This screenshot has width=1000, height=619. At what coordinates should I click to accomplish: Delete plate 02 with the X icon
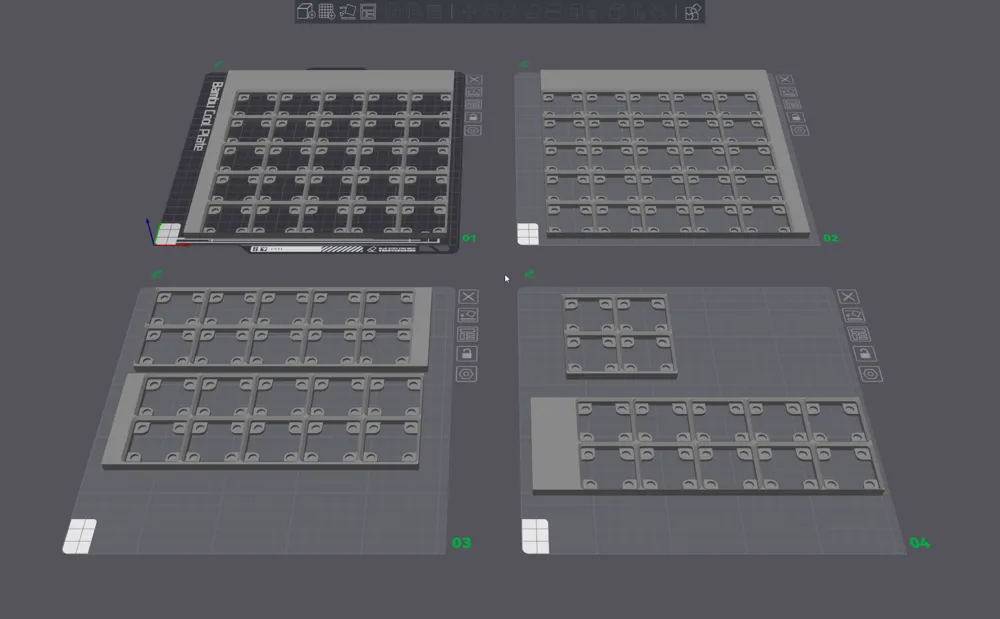[x=787, y=78]
